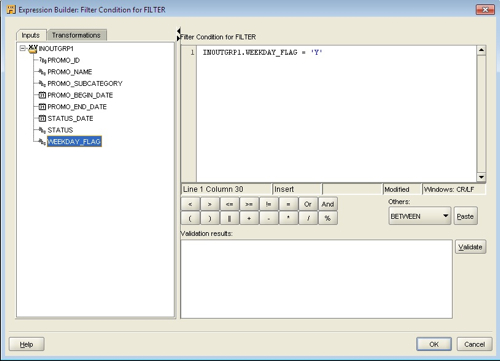Image resolution: width=500 pixels, height=361 pixels.
Task: Click the expression editor scrollbar up arrow
Action: pyautogui.click(x=481, y=51)
